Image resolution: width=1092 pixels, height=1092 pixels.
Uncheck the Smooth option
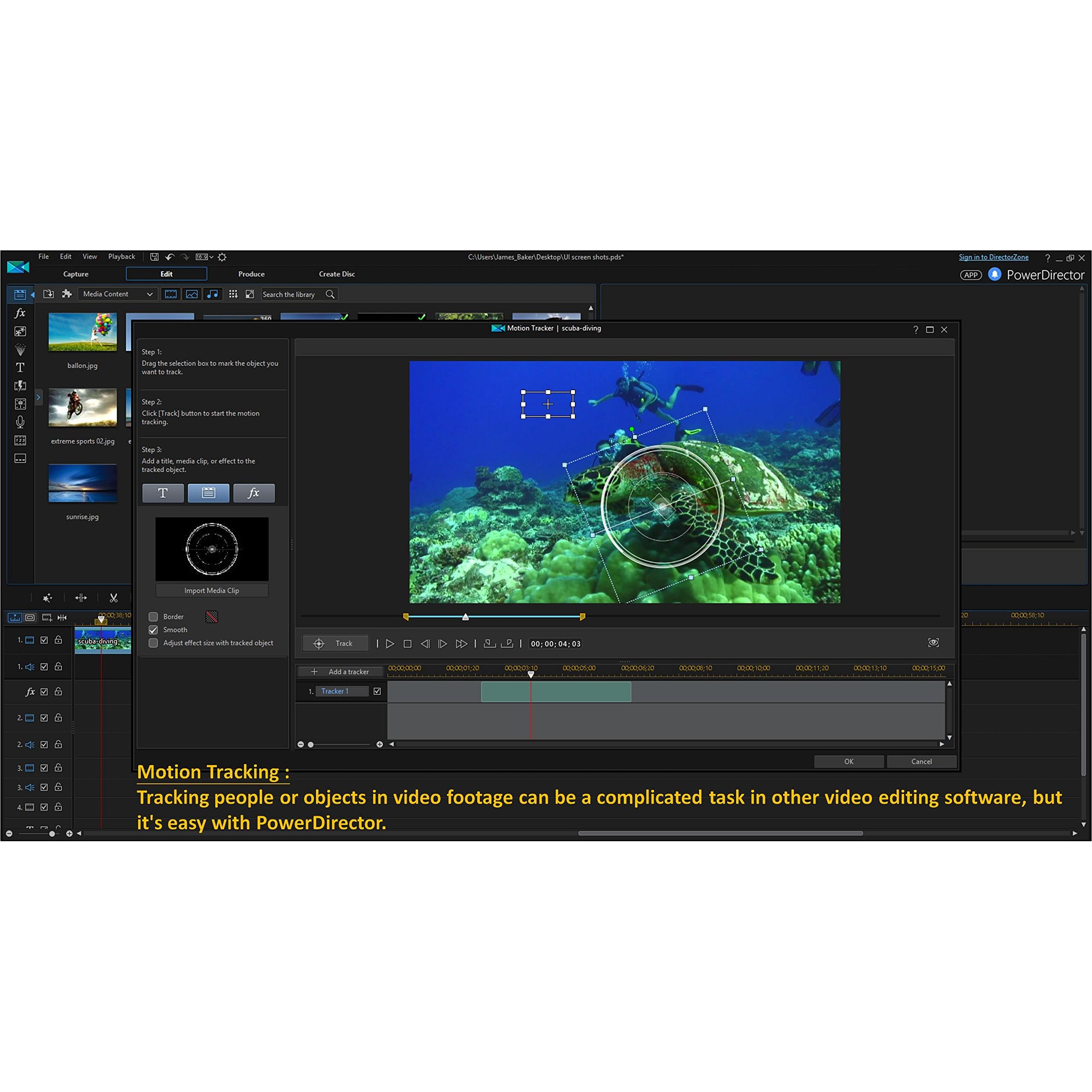[x=153, y=630]
